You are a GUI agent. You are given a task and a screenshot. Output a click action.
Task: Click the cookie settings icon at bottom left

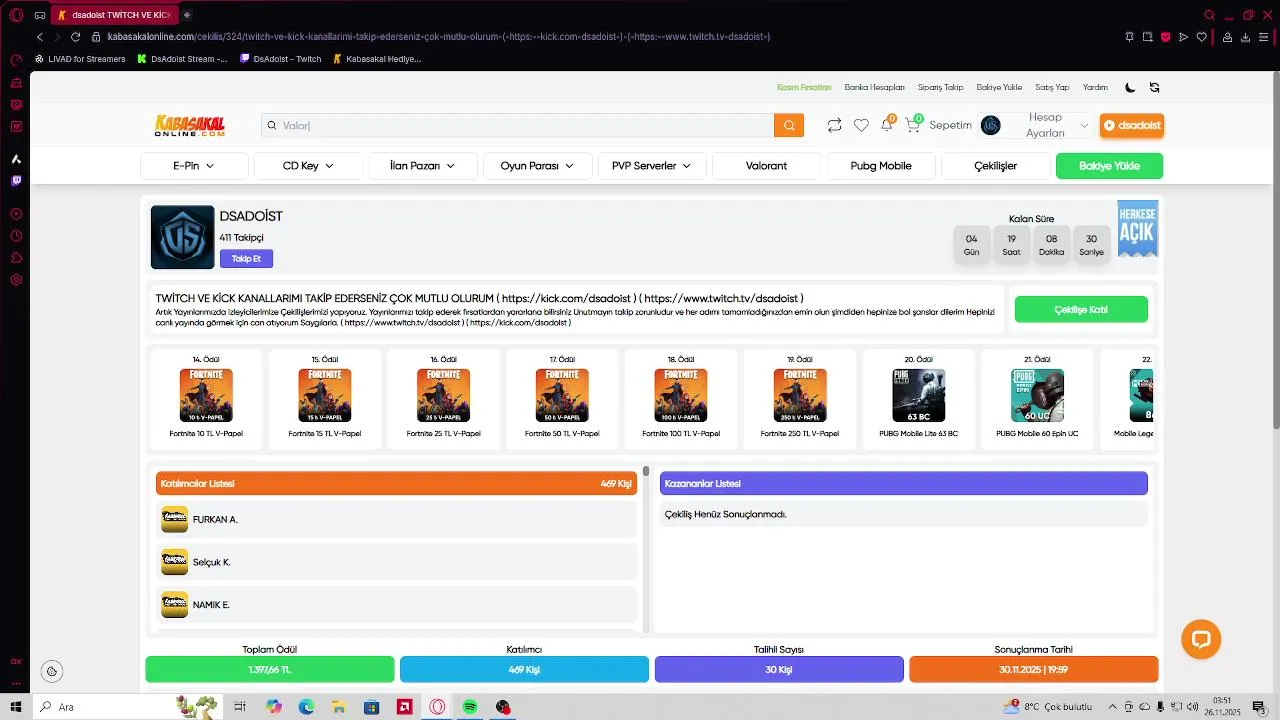[x=52, y=671]
